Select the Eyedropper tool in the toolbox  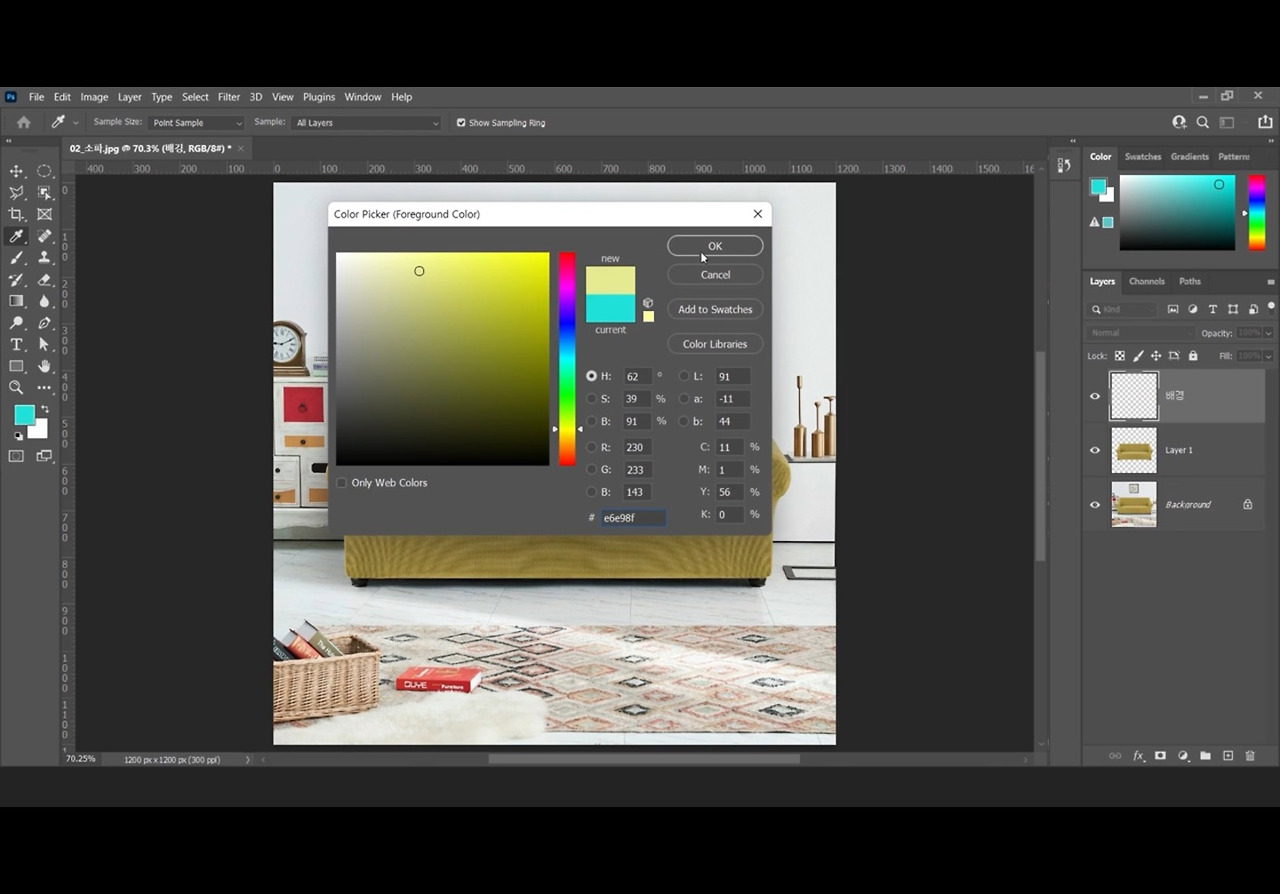[16, 236]
